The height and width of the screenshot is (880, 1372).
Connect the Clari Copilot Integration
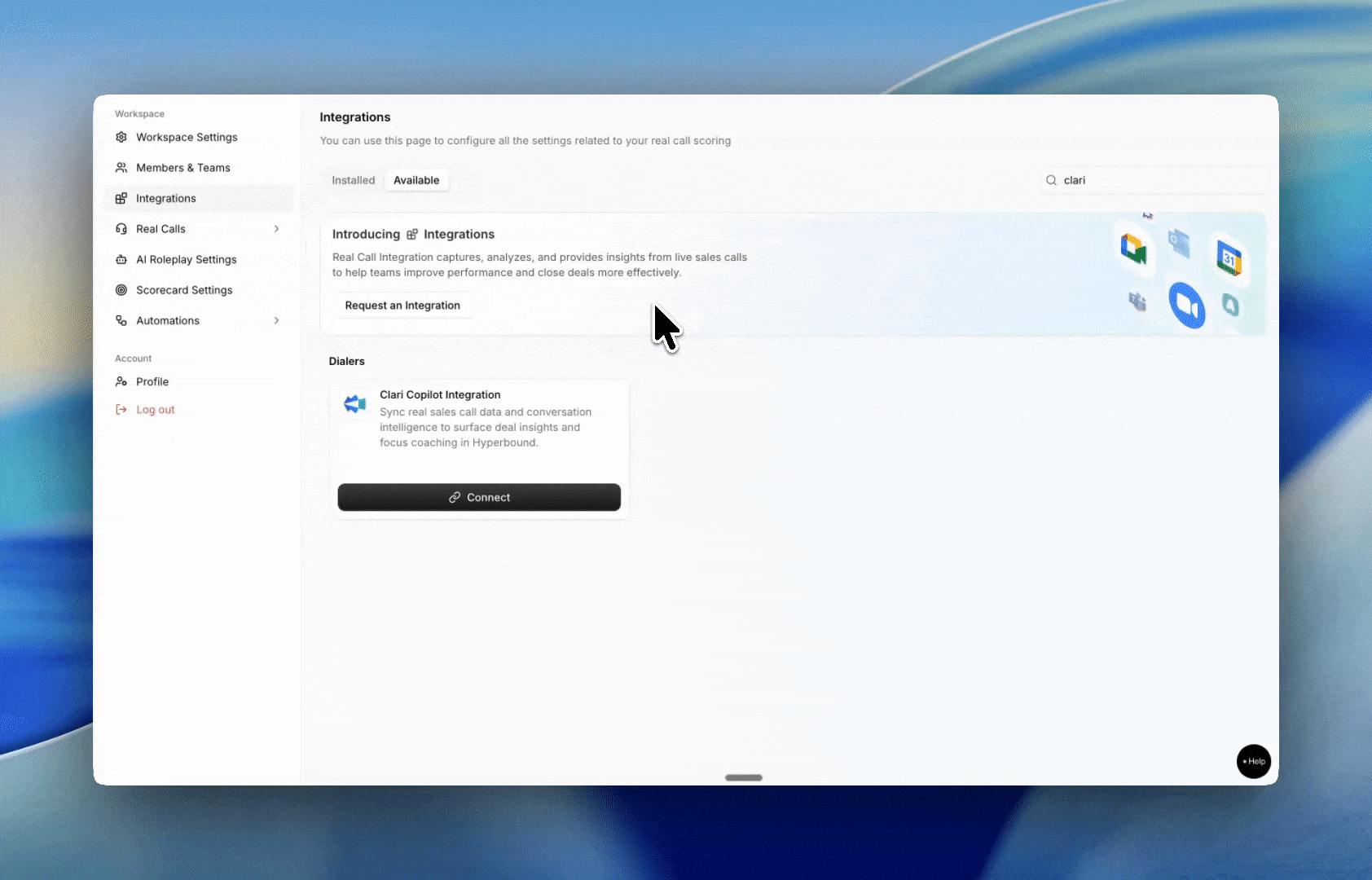(x=479, y=497)
